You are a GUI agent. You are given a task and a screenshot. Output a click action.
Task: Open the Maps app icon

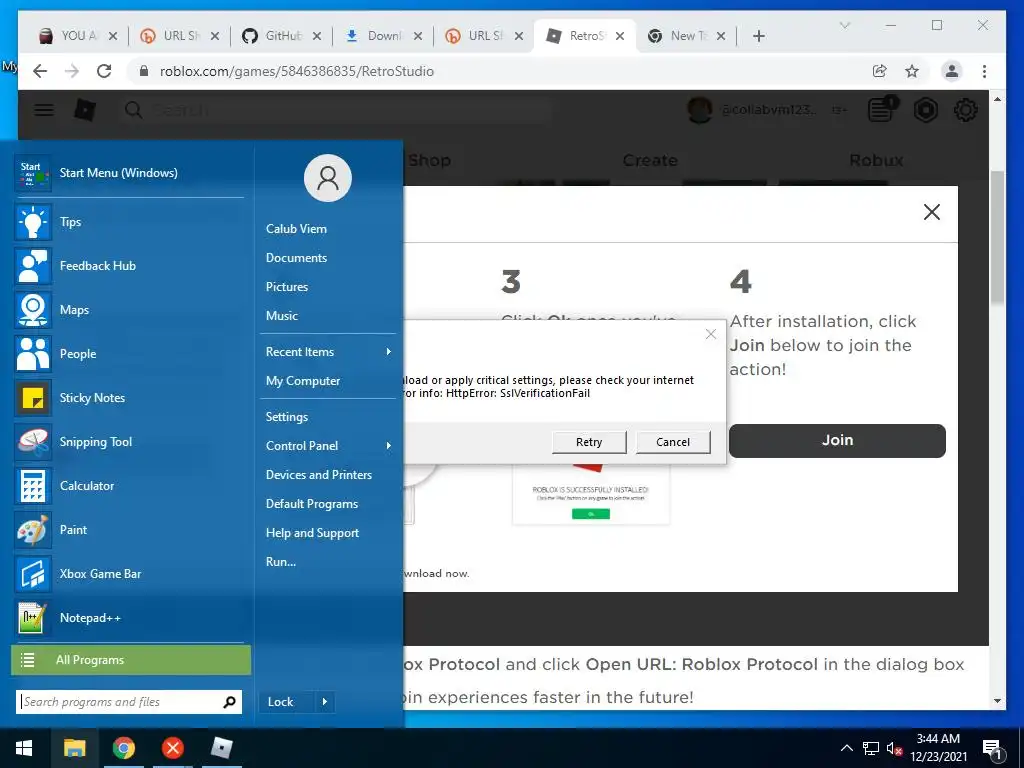33,310
